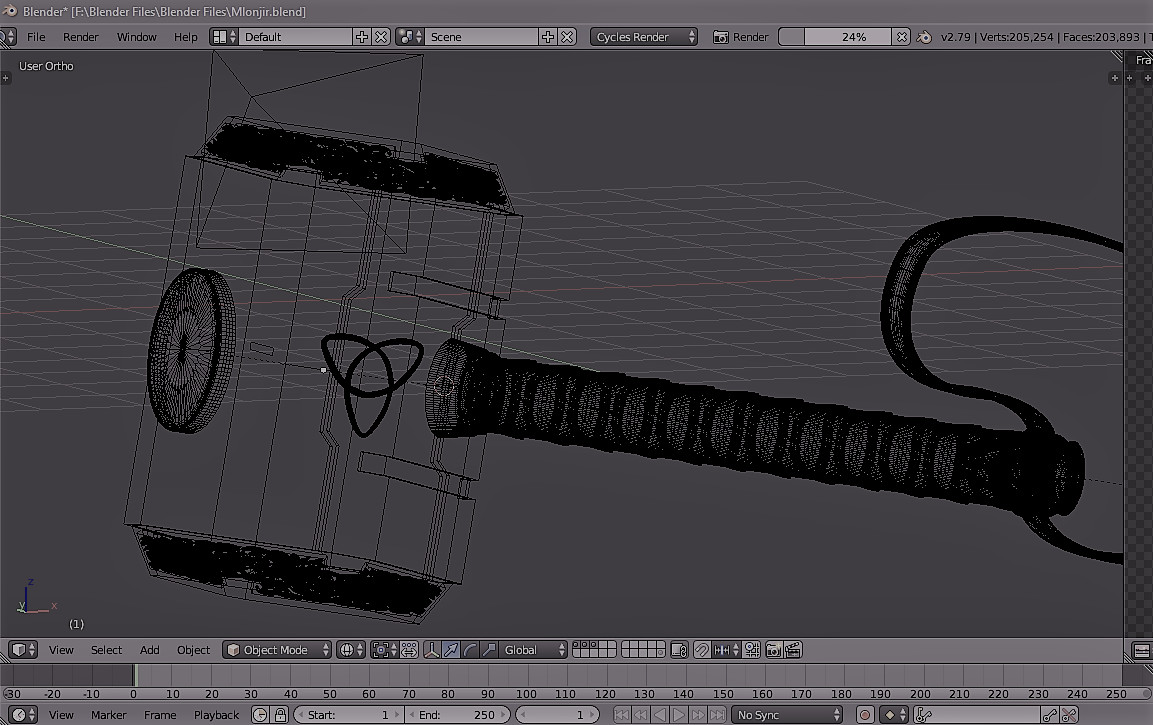Viewport: 1153px width, 725px height.
Task: Edit the Default screen layout name
Action: (x=297, y=37)
